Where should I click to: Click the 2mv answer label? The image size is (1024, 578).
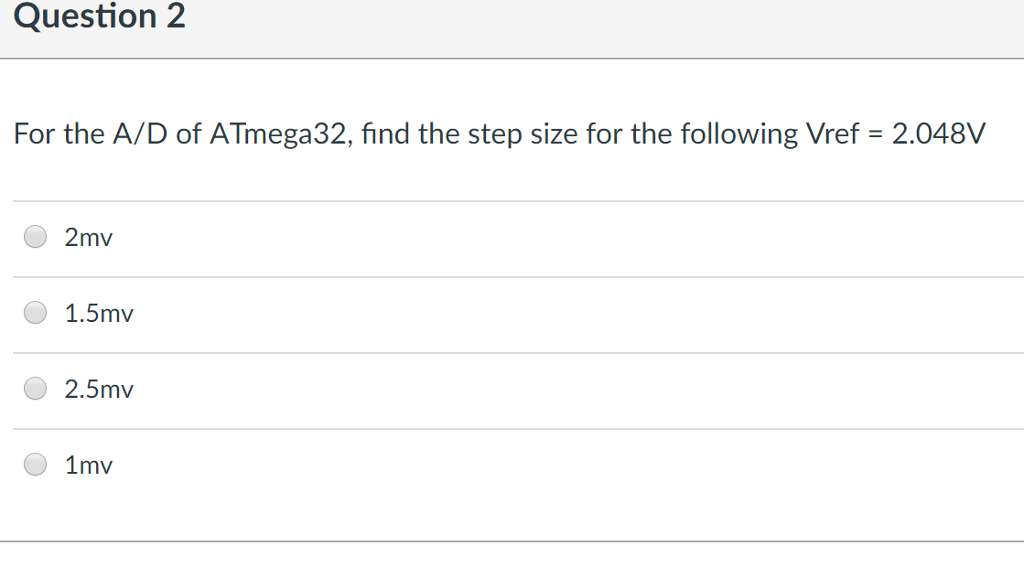pyautogui.click(x=87, y=237)
